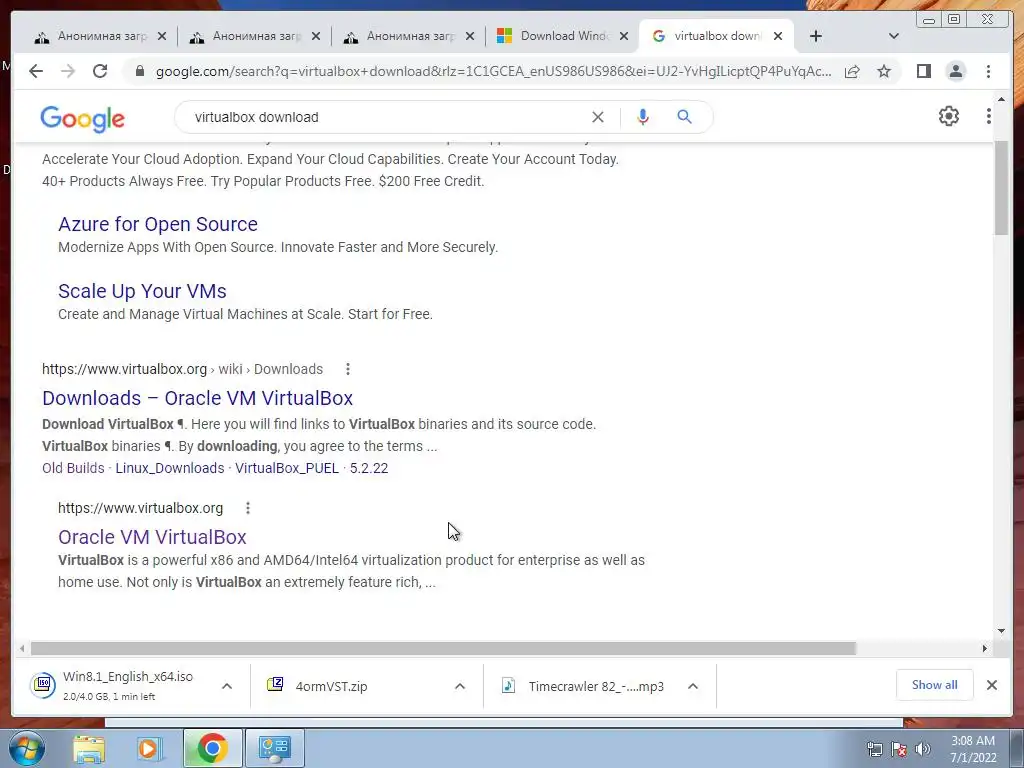Screen dimensions: 1024x768
Task: Open the Oracle VM VirtualBox result
Action: click(152, 537)
